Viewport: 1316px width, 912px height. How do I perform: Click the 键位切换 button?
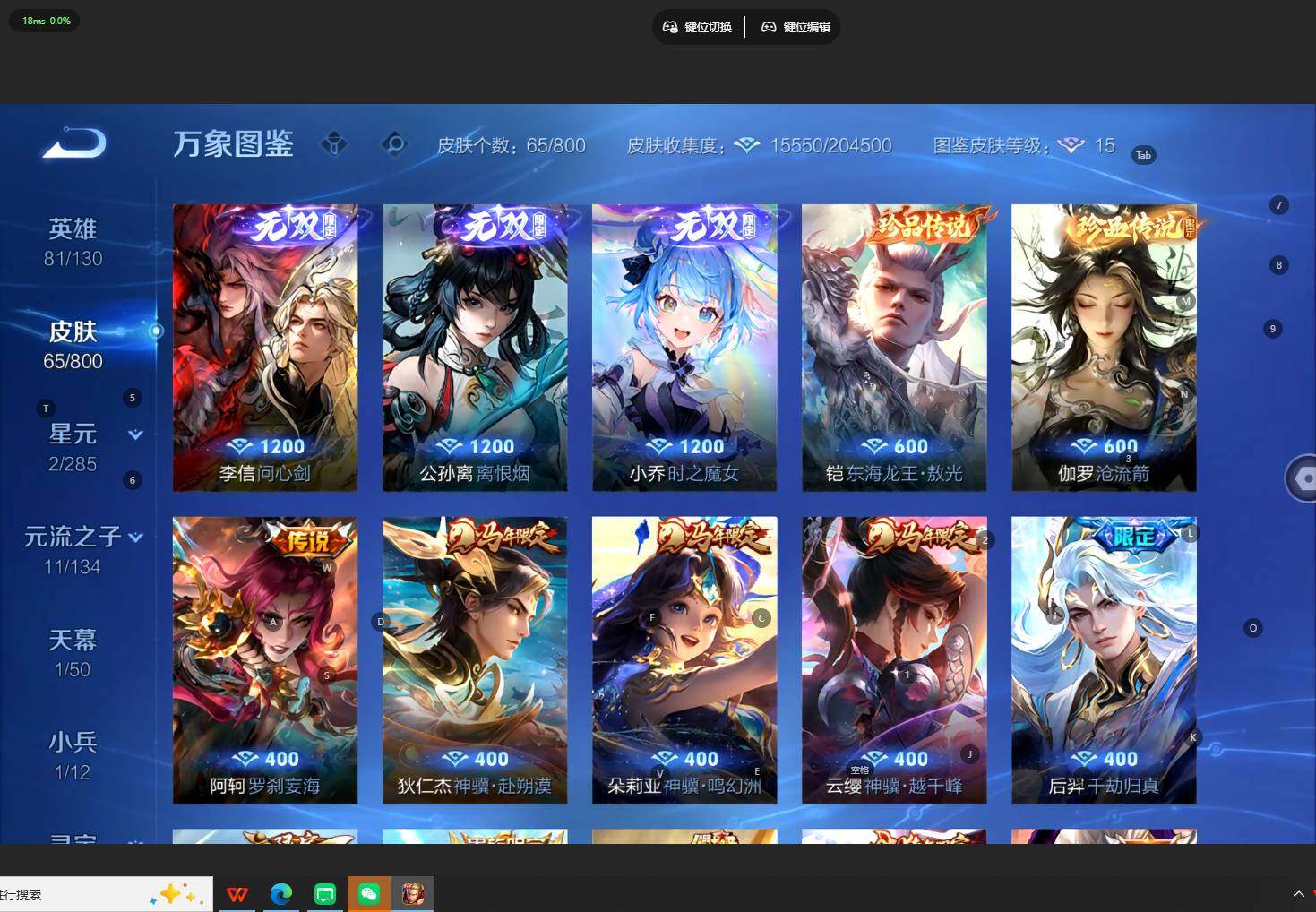pos(697,27)
